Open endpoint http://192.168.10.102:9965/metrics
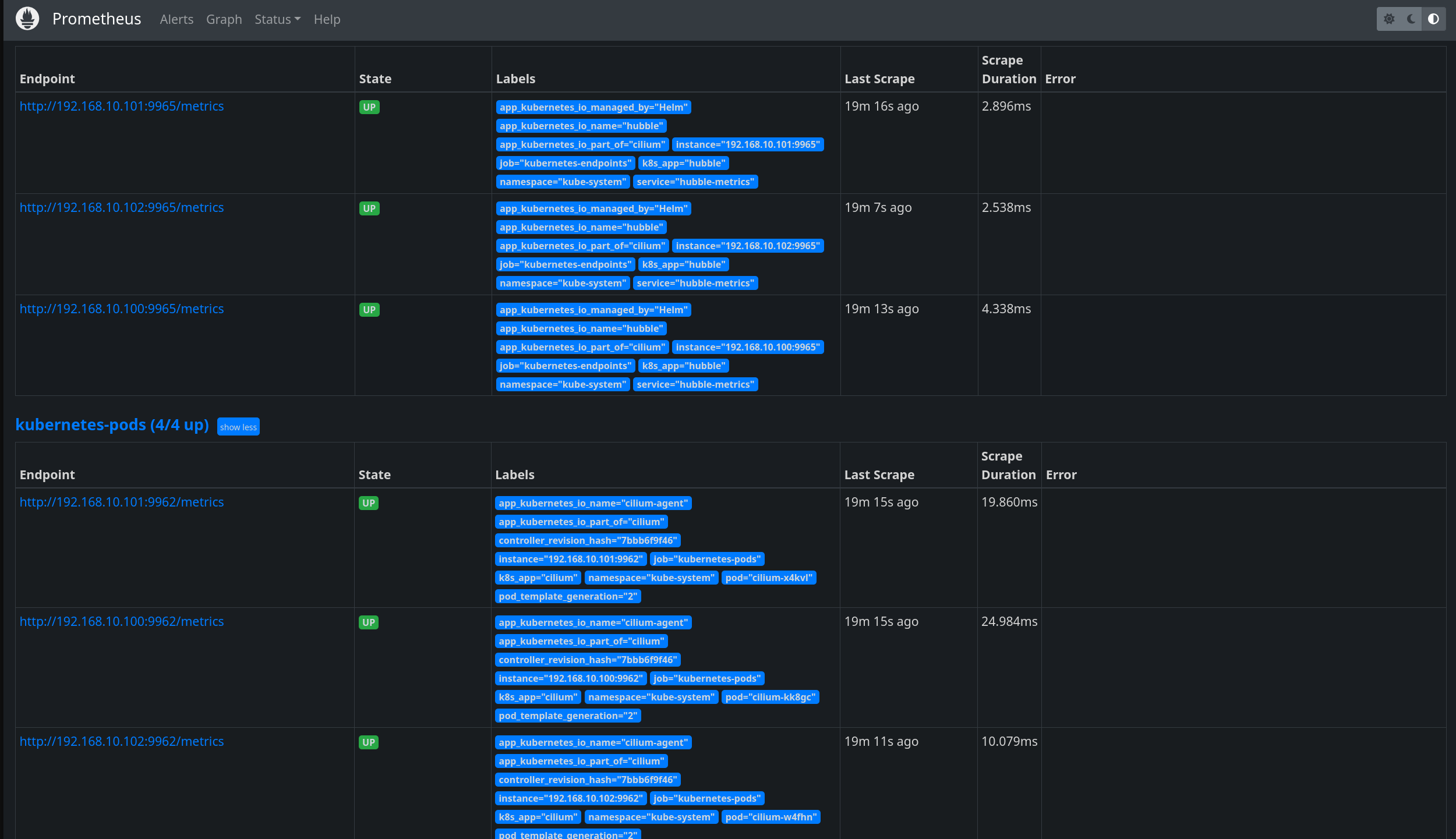The width and height of the screenshot is (1456, 839). coord(122,207)
